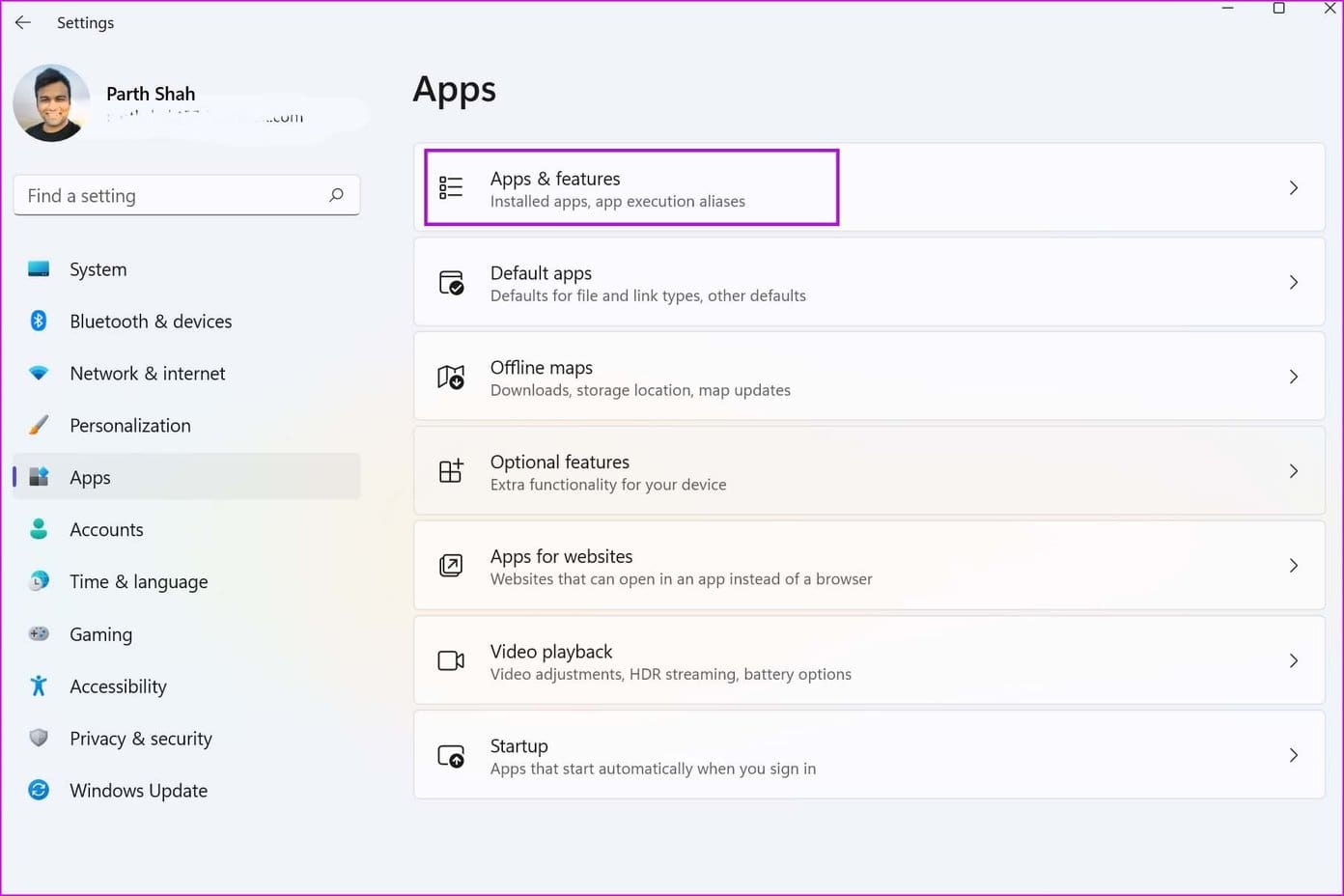Click the Optional features grid icon
Screen dimensions: 1344x896
(x=451, y=471)
